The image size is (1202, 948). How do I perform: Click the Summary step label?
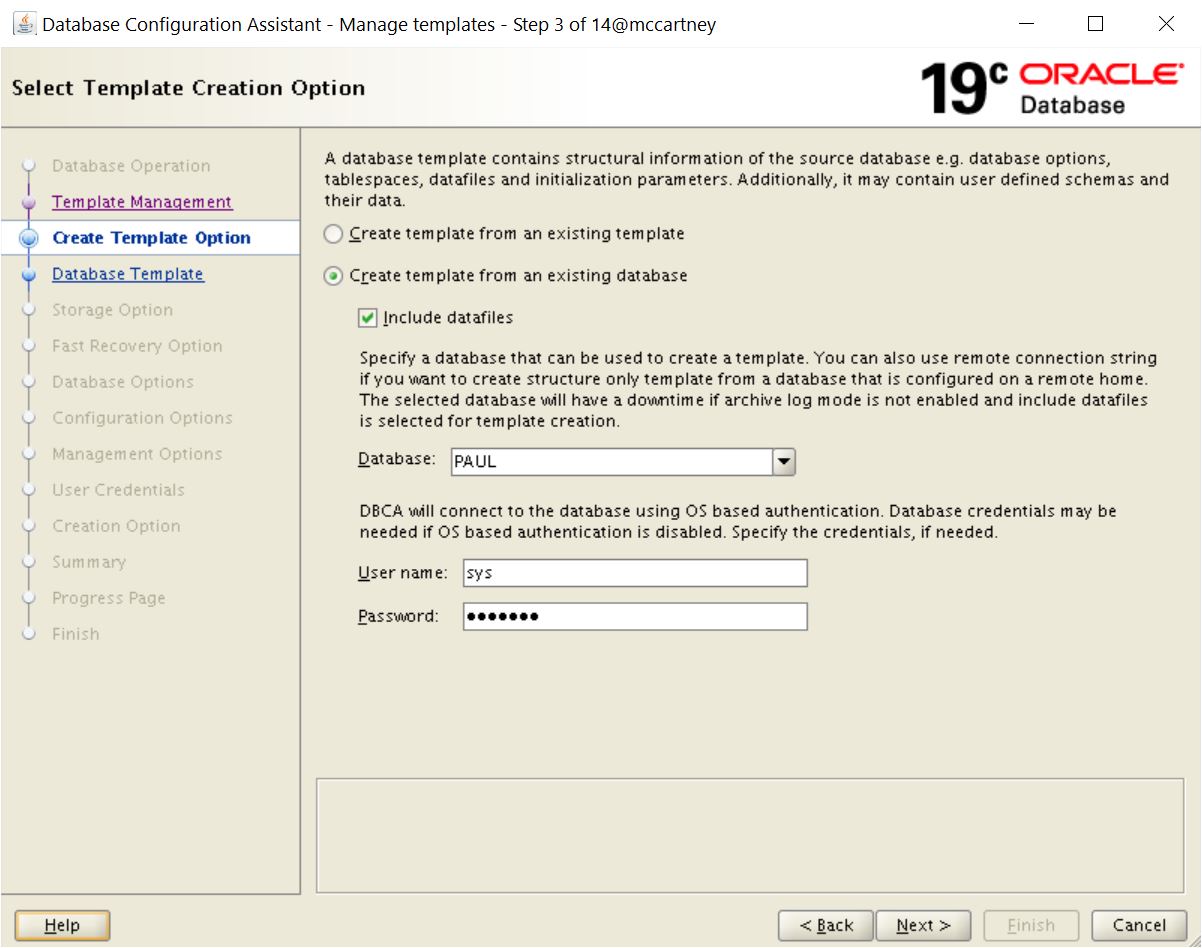click(89, 562)
